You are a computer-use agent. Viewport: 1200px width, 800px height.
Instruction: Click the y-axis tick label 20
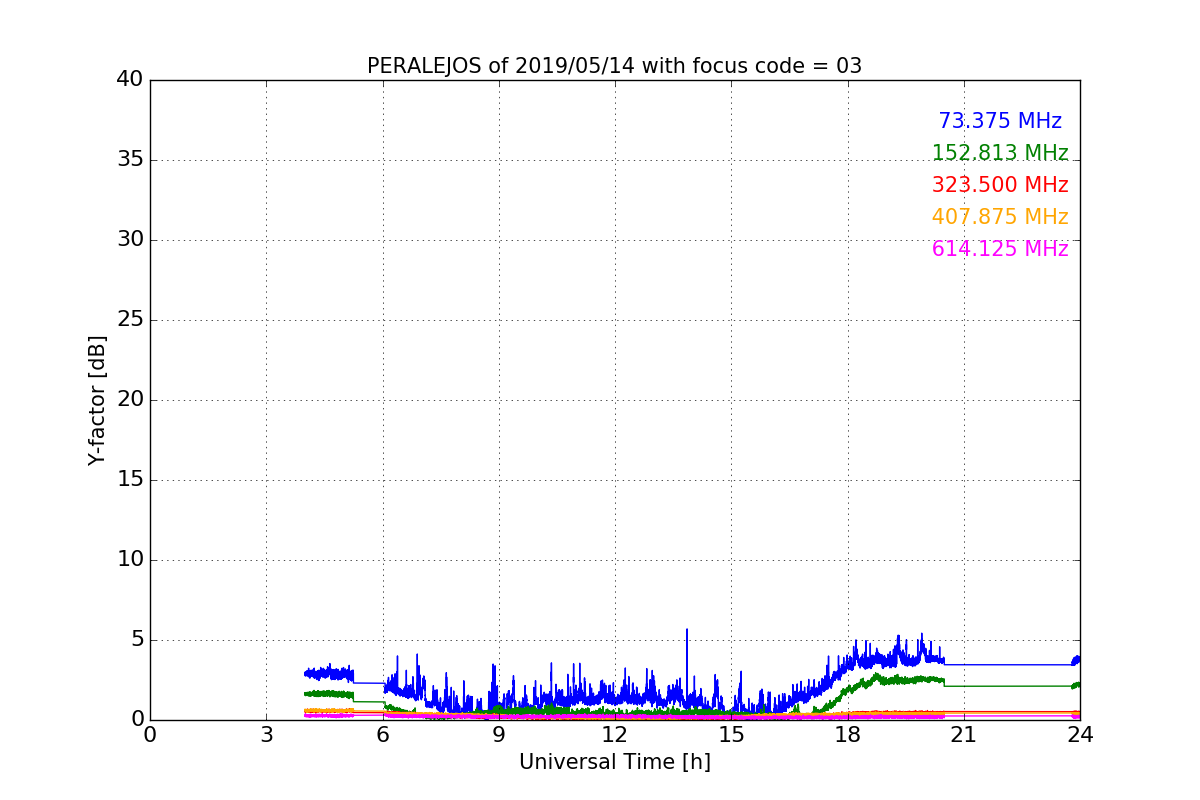[130, 399]
